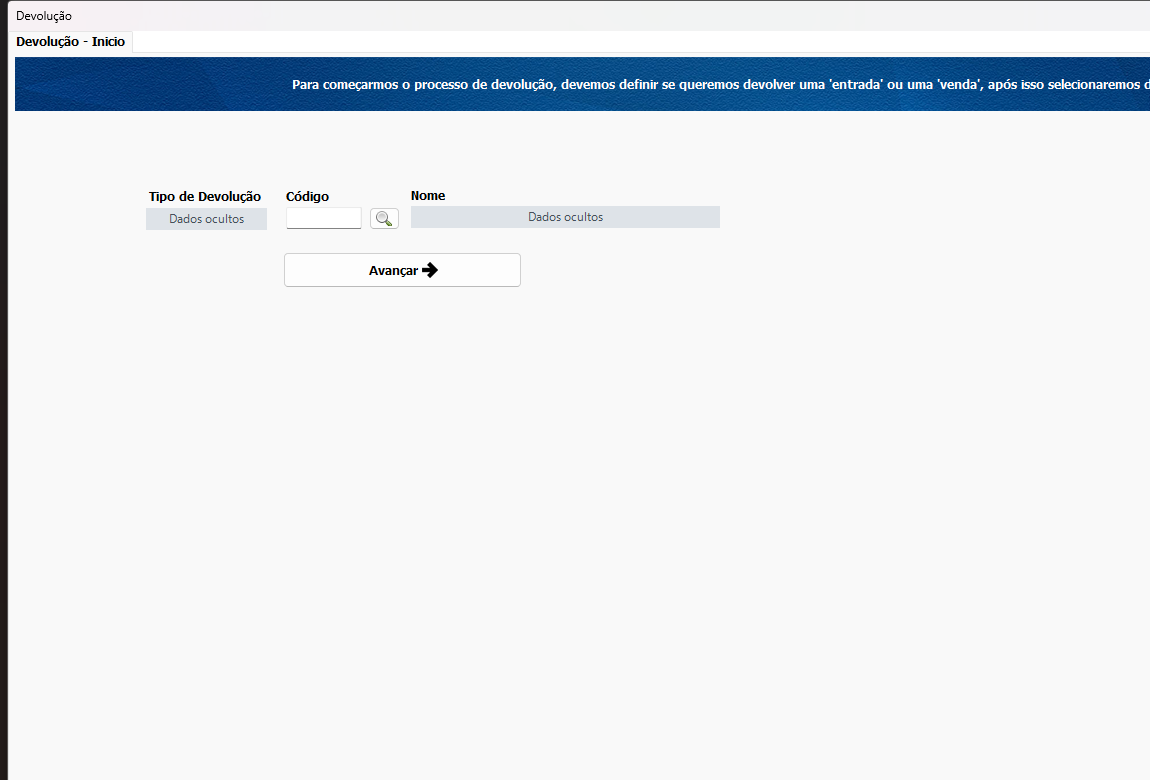Select the Devolução - Inicio tab

click(x=71, y=42)
